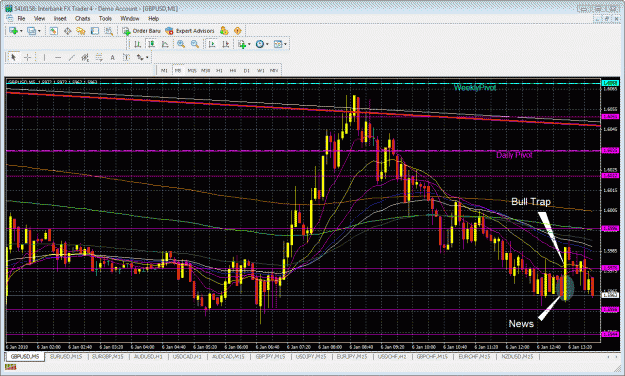Select the arrow cursor tool
Image resolution: width=625 pixels, height=376 pixels.
(13, 57)
